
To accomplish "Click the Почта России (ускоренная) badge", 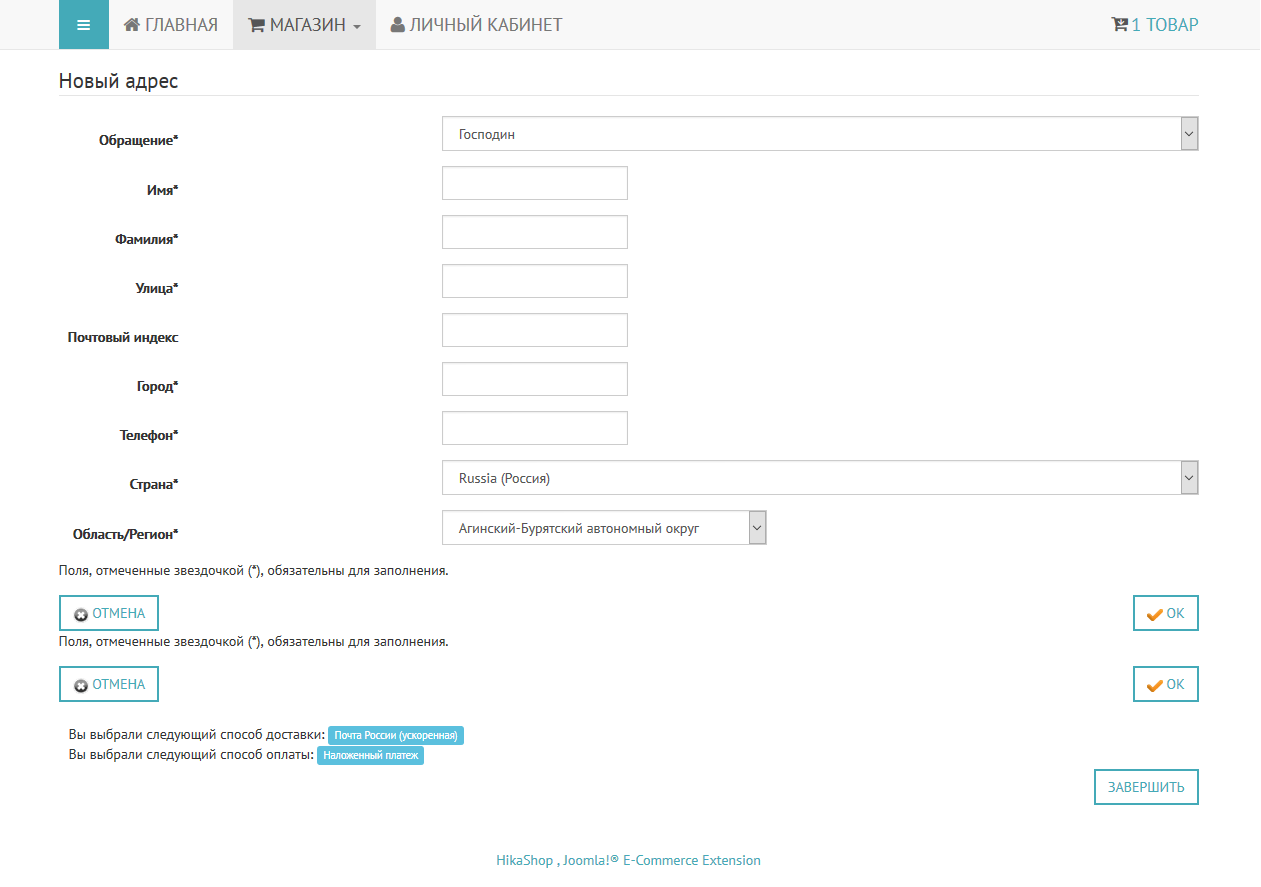I will (x=396, y=736).
